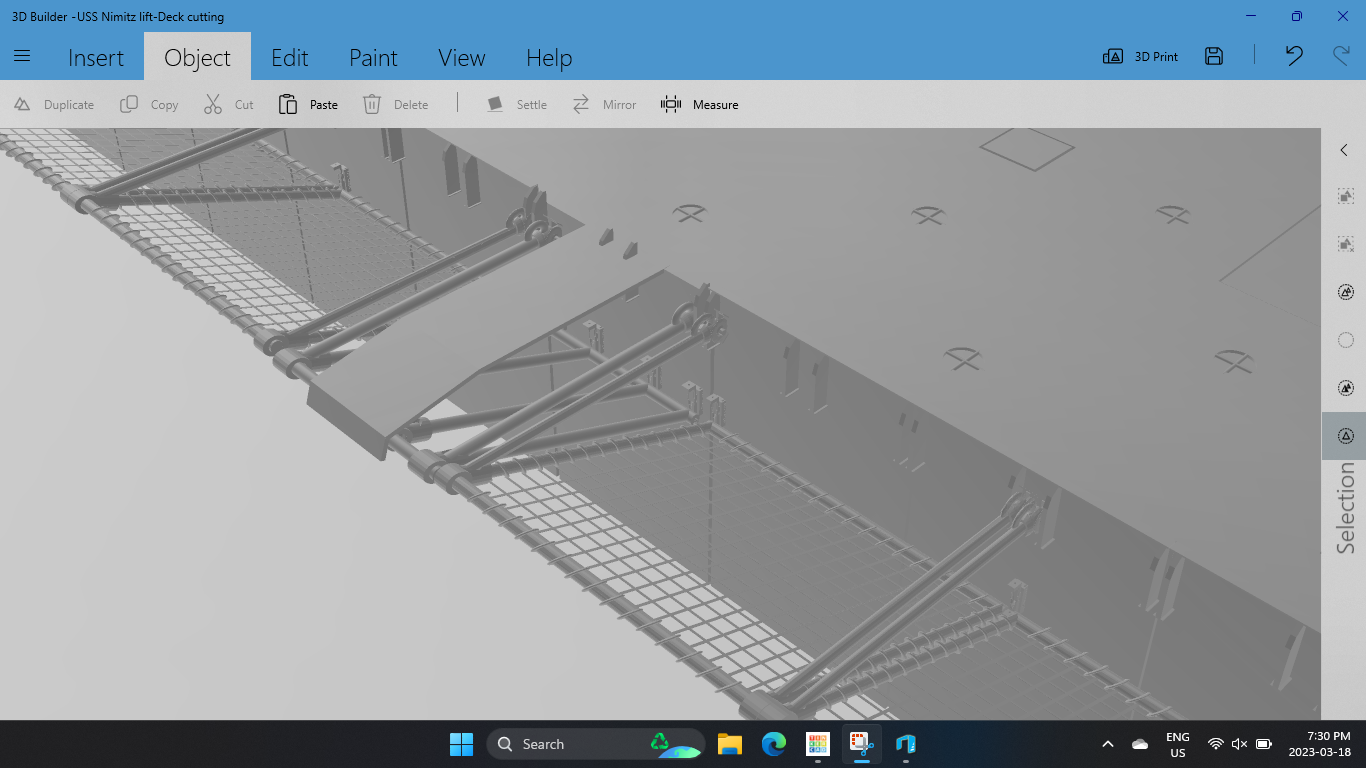Switch to 3D Builder taskbar icon
The width and height of the screenshot is (1366, 768).
(x=906, y=744)
